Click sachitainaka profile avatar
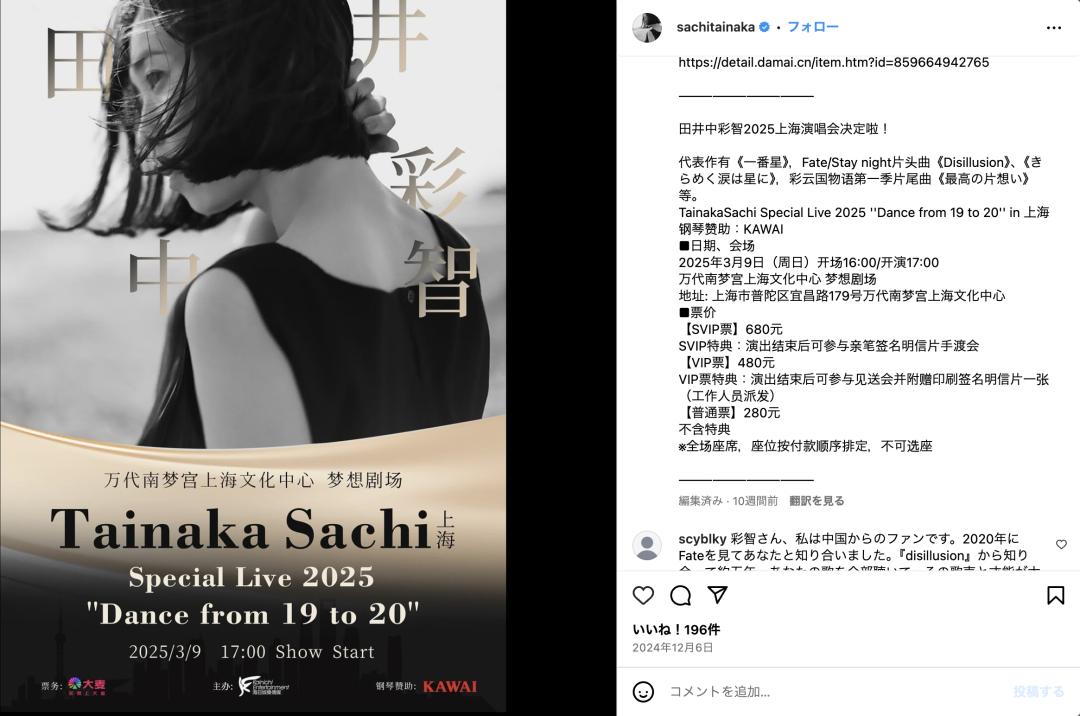Image resolution: width=1080 pixels, height=716 pixels. point(647,28)
